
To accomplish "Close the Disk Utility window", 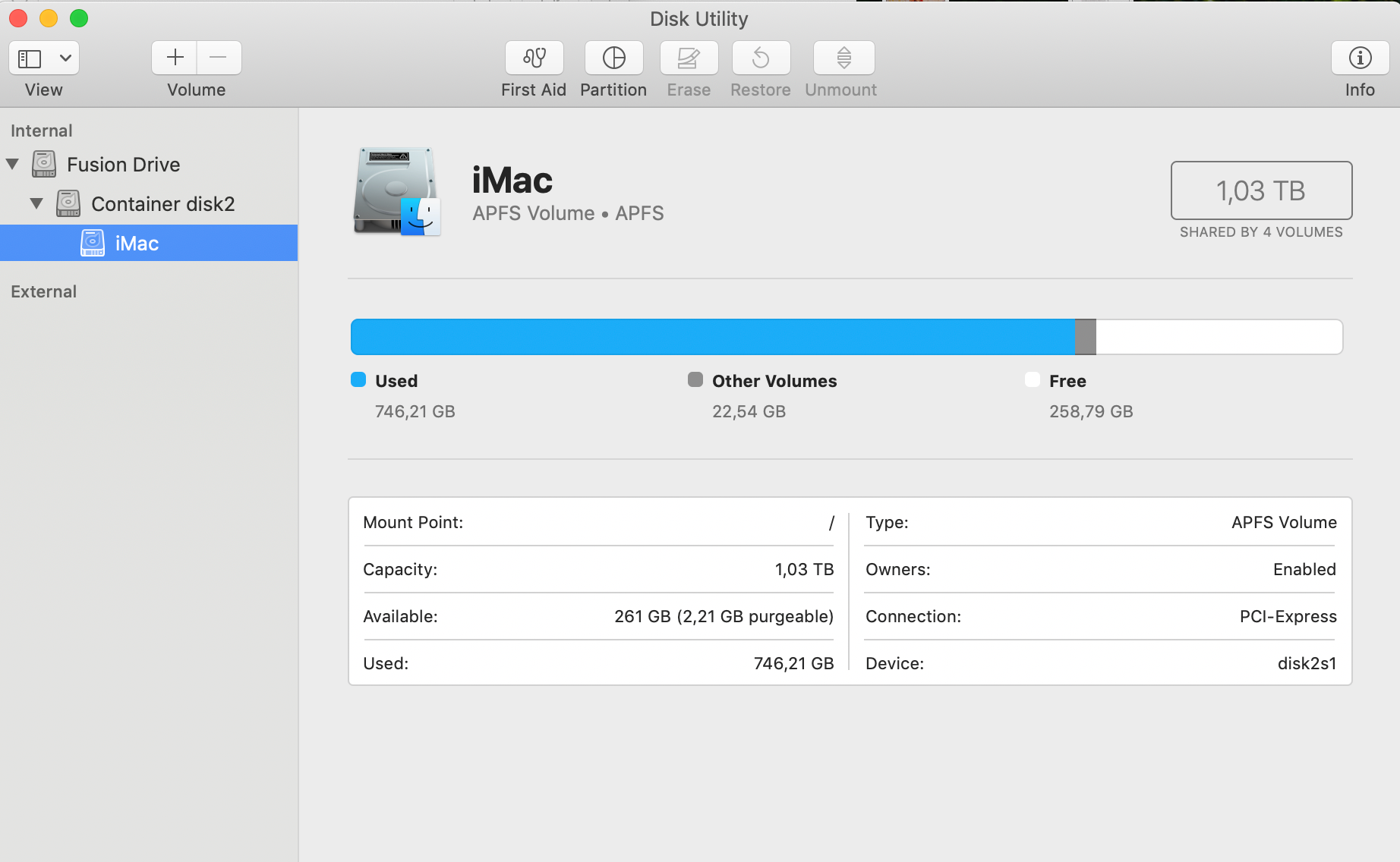I will coord(18,18).
